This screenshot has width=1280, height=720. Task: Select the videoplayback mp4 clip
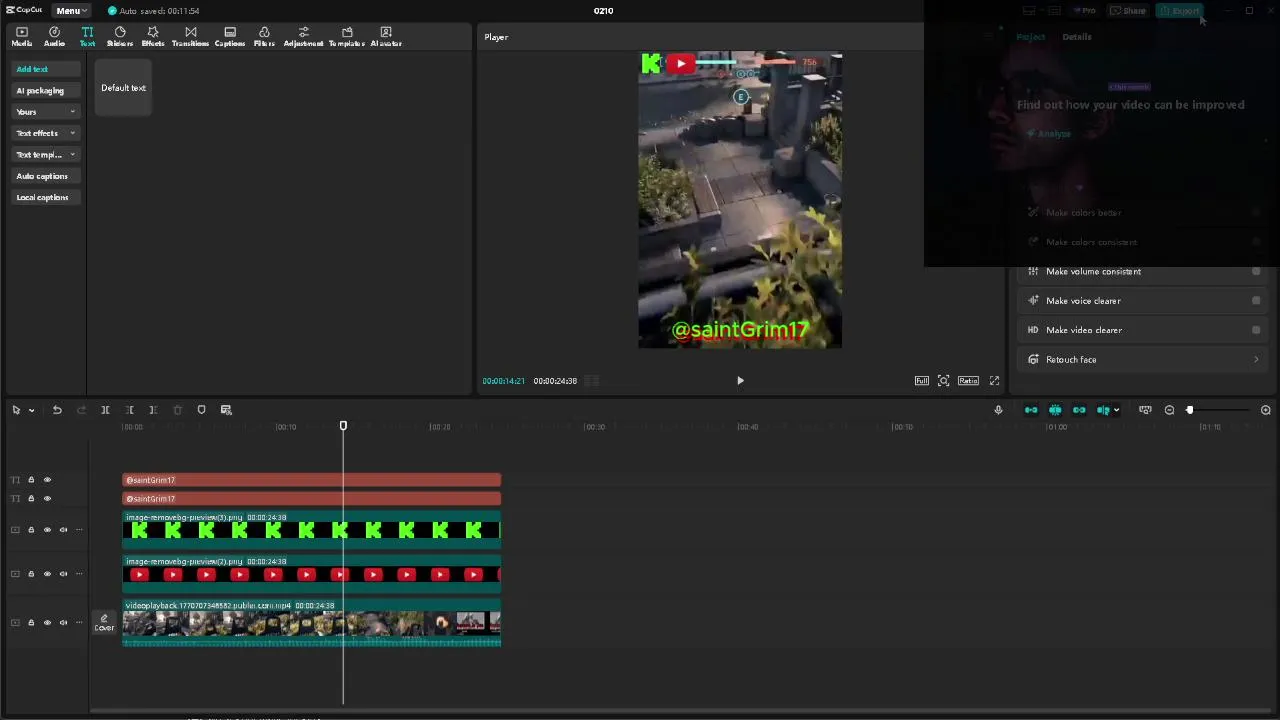point(311,623)
